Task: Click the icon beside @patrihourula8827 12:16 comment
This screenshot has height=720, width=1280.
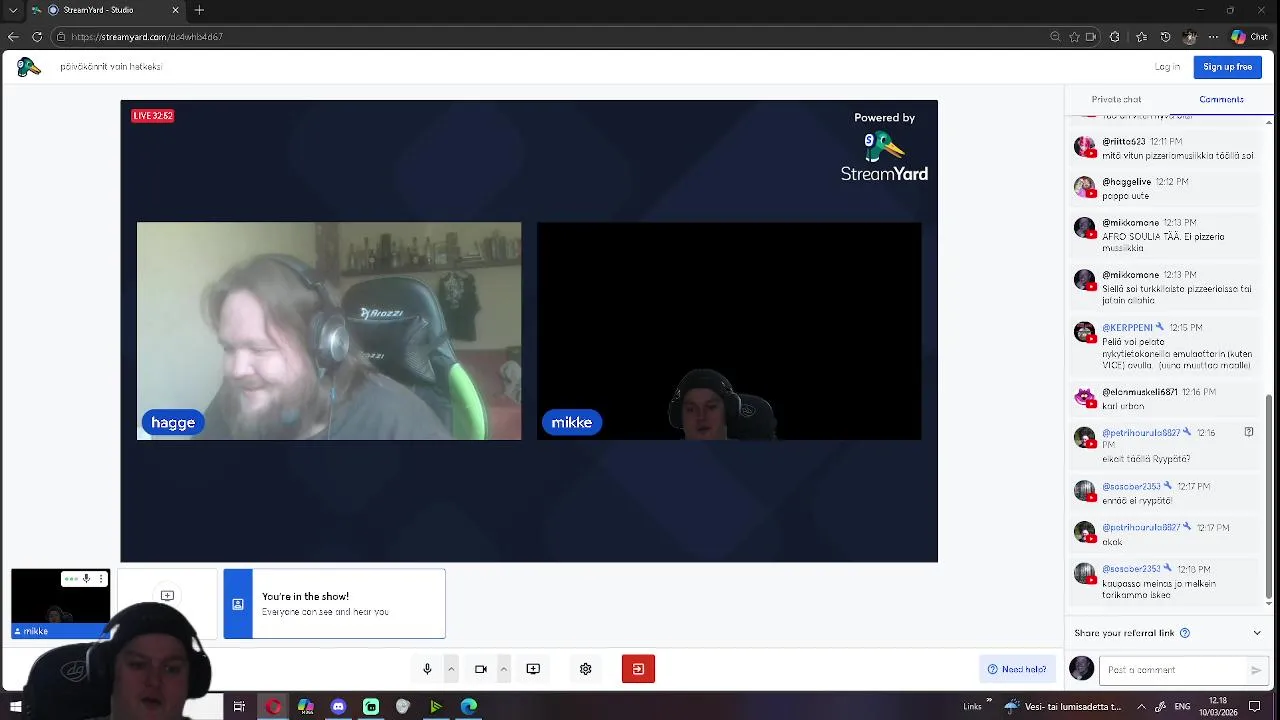Action: tap(1249, 432)
